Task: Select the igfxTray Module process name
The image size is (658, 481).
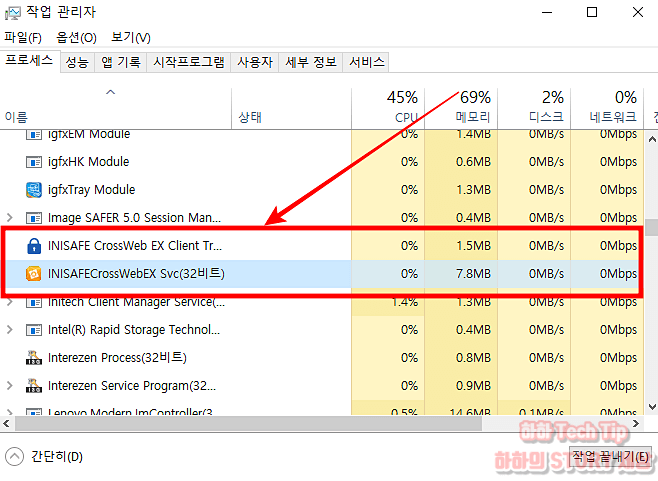Action: point(91,190)
